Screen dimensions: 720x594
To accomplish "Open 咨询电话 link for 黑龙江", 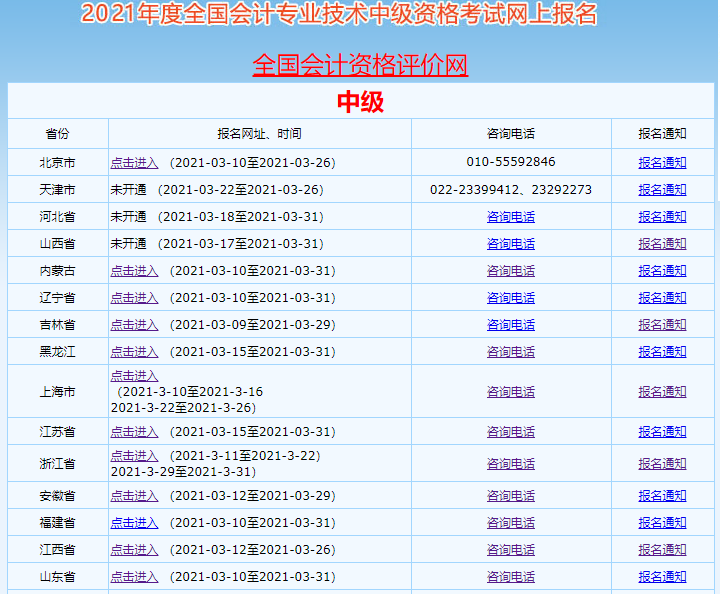I will point(511,352).
